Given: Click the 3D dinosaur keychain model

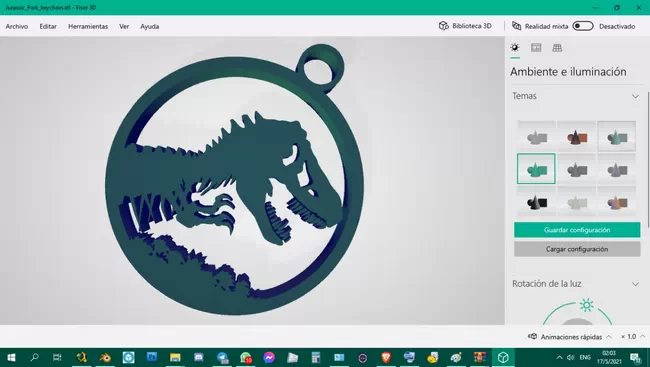Looking at the screenshot, I should tap(234, 178).
